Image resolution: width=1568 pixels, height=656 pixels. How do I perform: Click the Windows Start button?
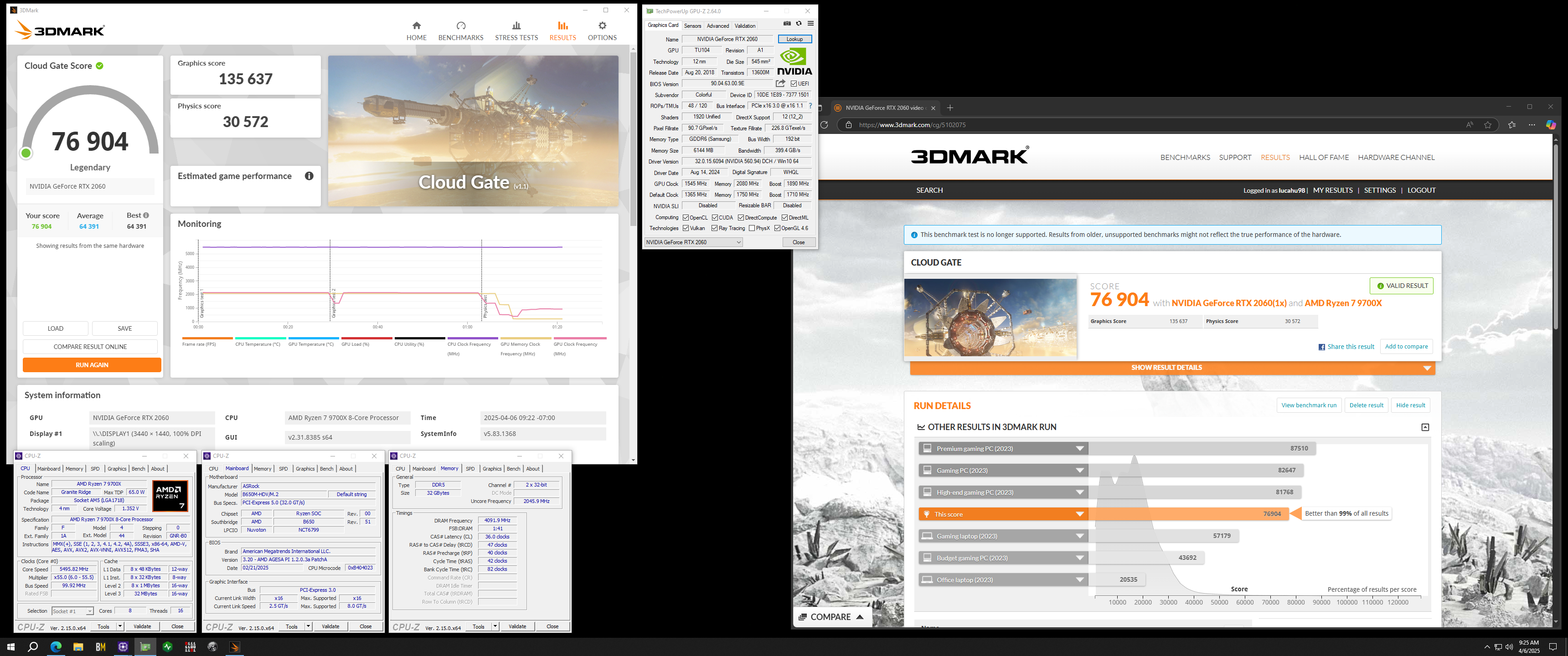[10, 646]
